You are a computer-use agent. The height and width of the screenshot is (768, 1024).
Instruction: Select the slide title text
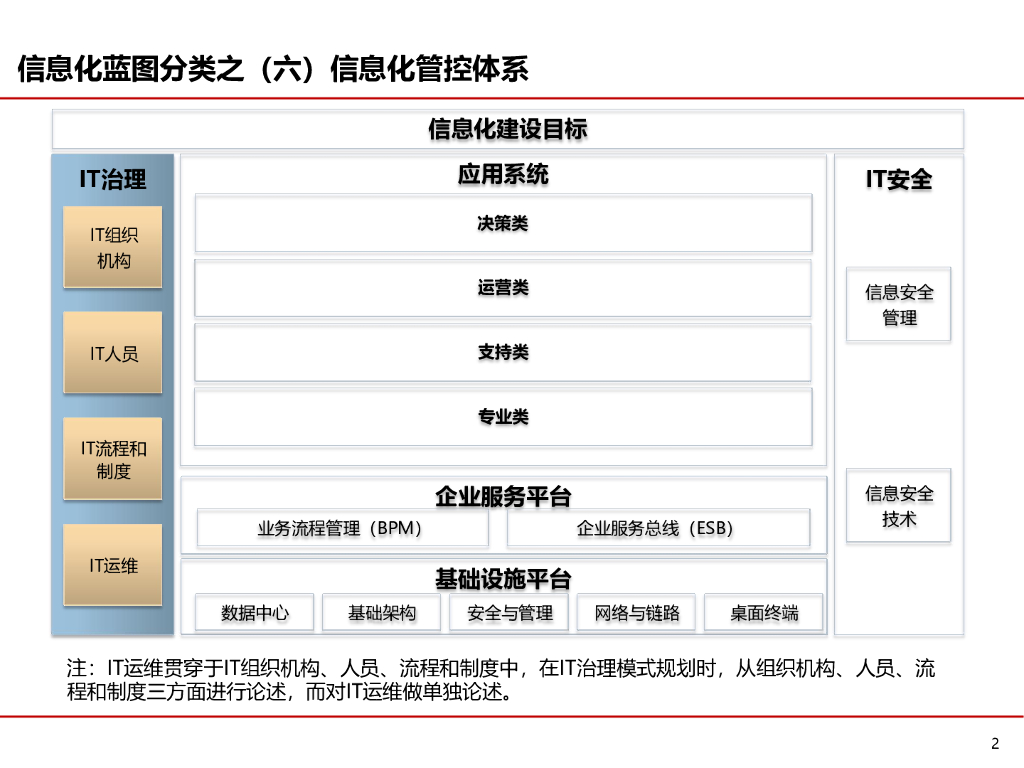[x=273, y=69]
